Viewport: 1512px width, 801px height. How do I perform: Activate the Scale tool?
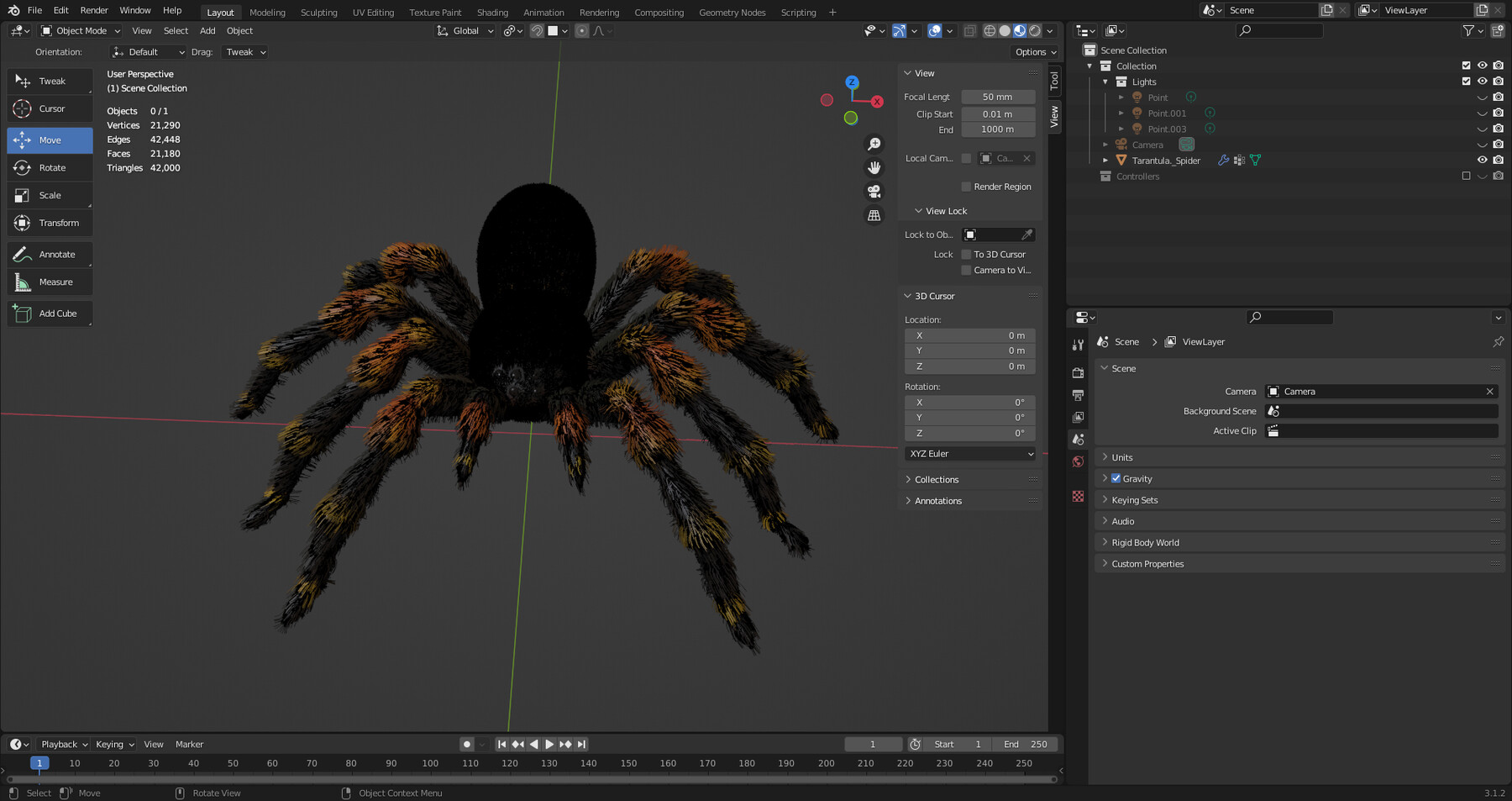click(50, 195)
